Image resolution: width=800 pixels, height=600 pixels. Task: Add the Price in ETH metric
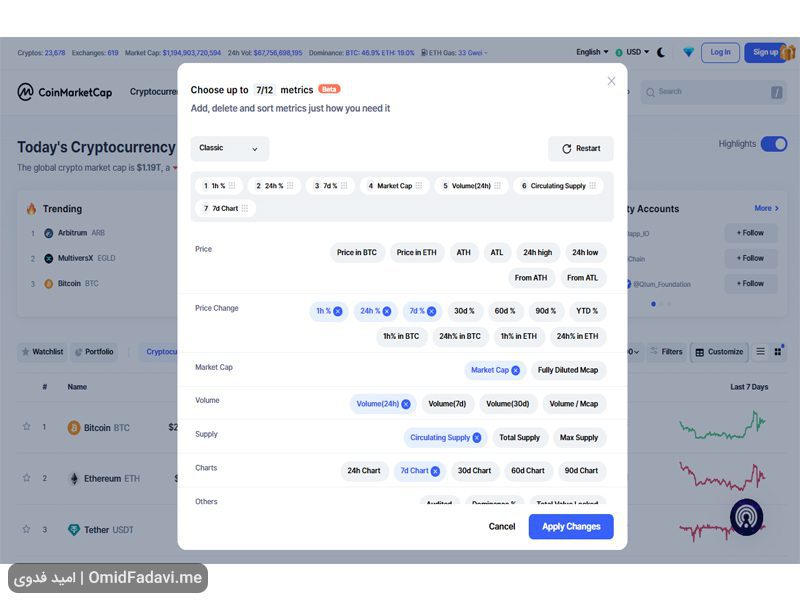pyautogui.click(x=416, y=253)
